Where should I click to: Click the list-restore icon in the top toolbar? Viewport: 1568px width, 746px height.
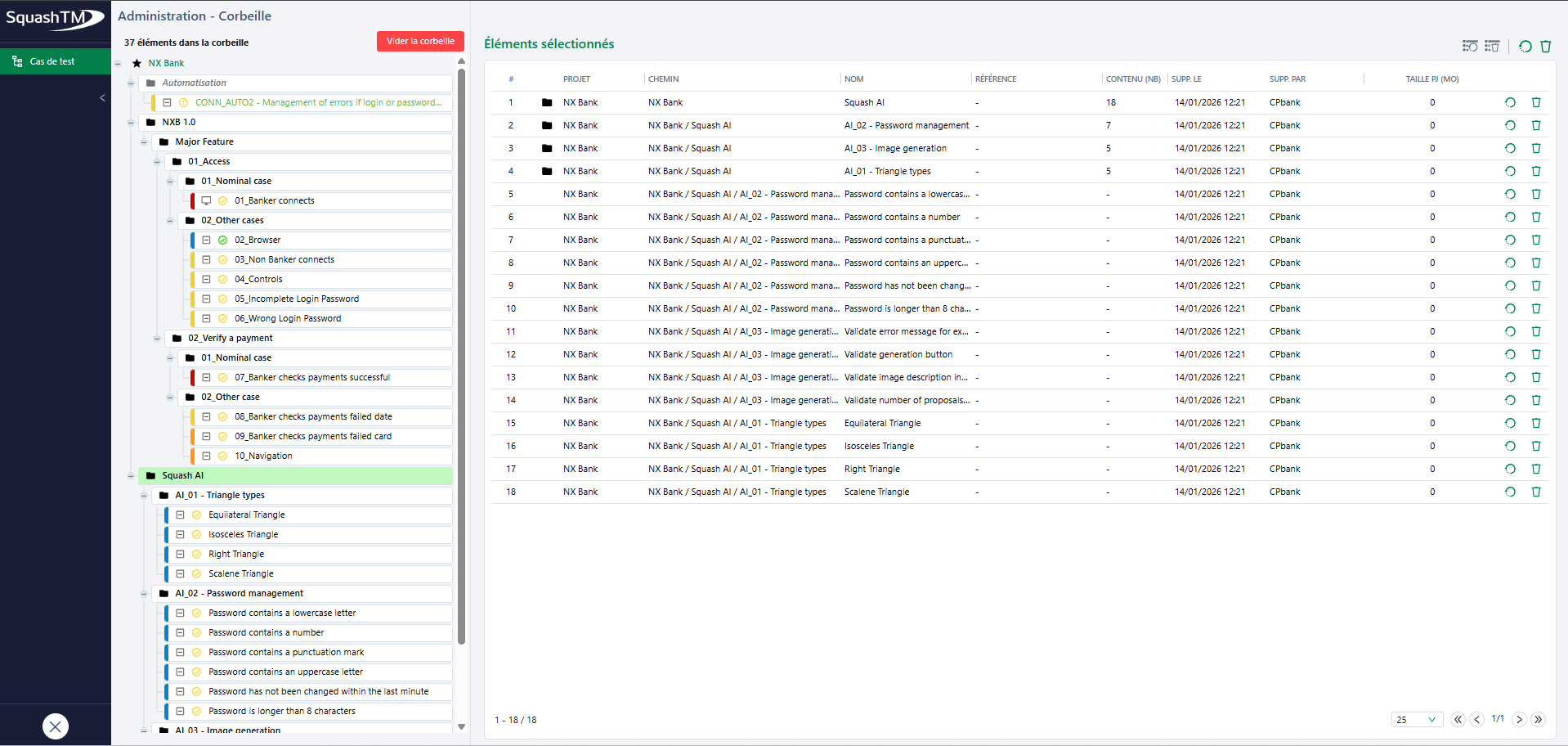point(1470,46)
